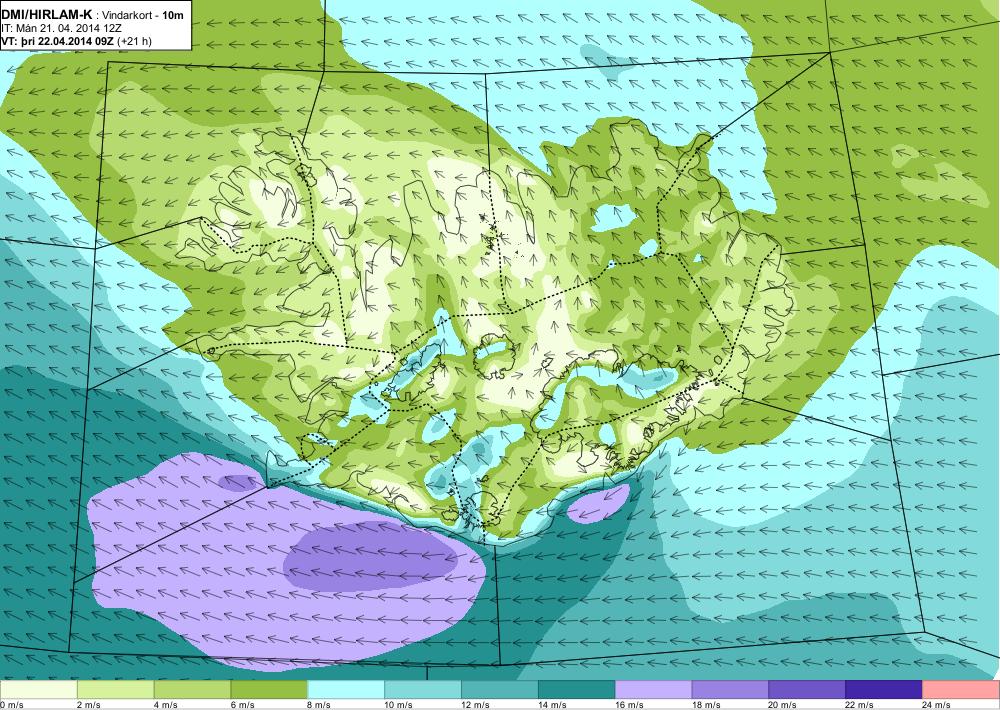The width and height of the screenshot is (1000, 710).
Task: Click the "DMI/HIRLAM-K" model title
Action: click(47, 14)
